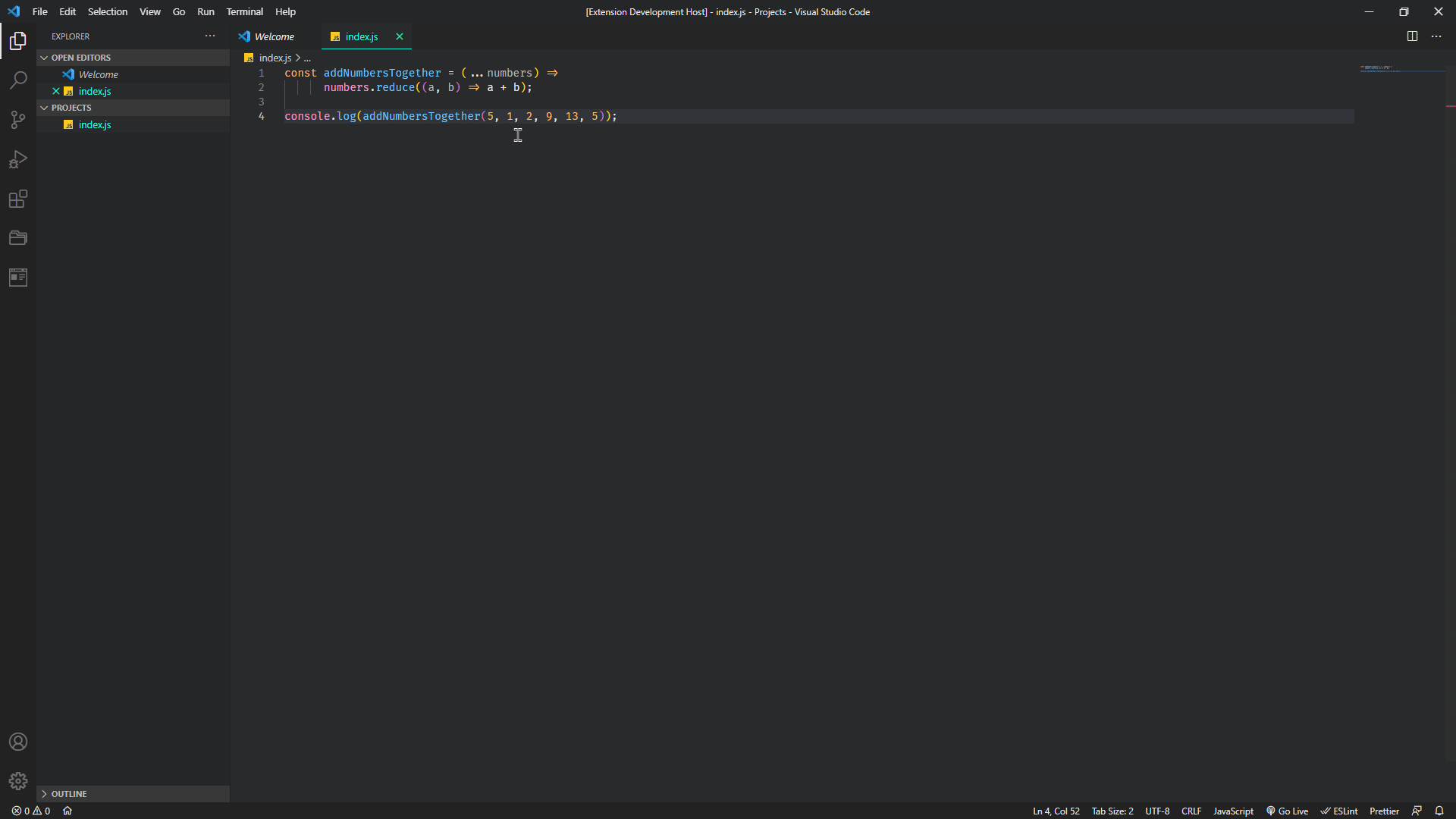The image size is (1456, 819).
Task: Collapse the Open Editors section
Action: 81,58
